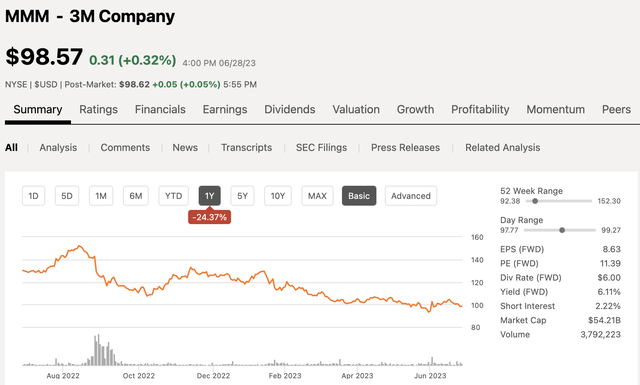Choose the 1M time range
This screenshot has width=640, height=385.
(101, 196)
